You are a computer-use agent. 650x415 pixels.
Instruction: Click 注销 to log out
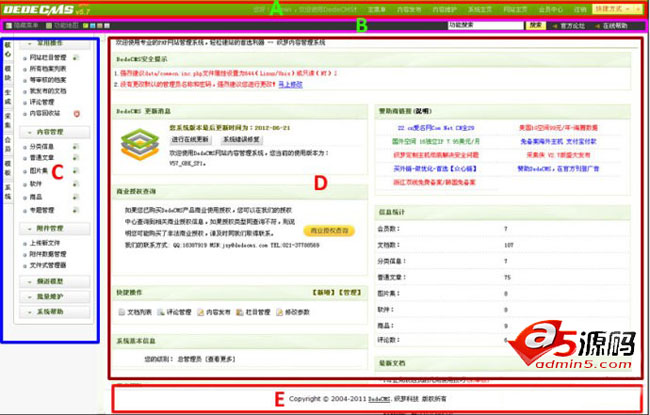point(580,10)
